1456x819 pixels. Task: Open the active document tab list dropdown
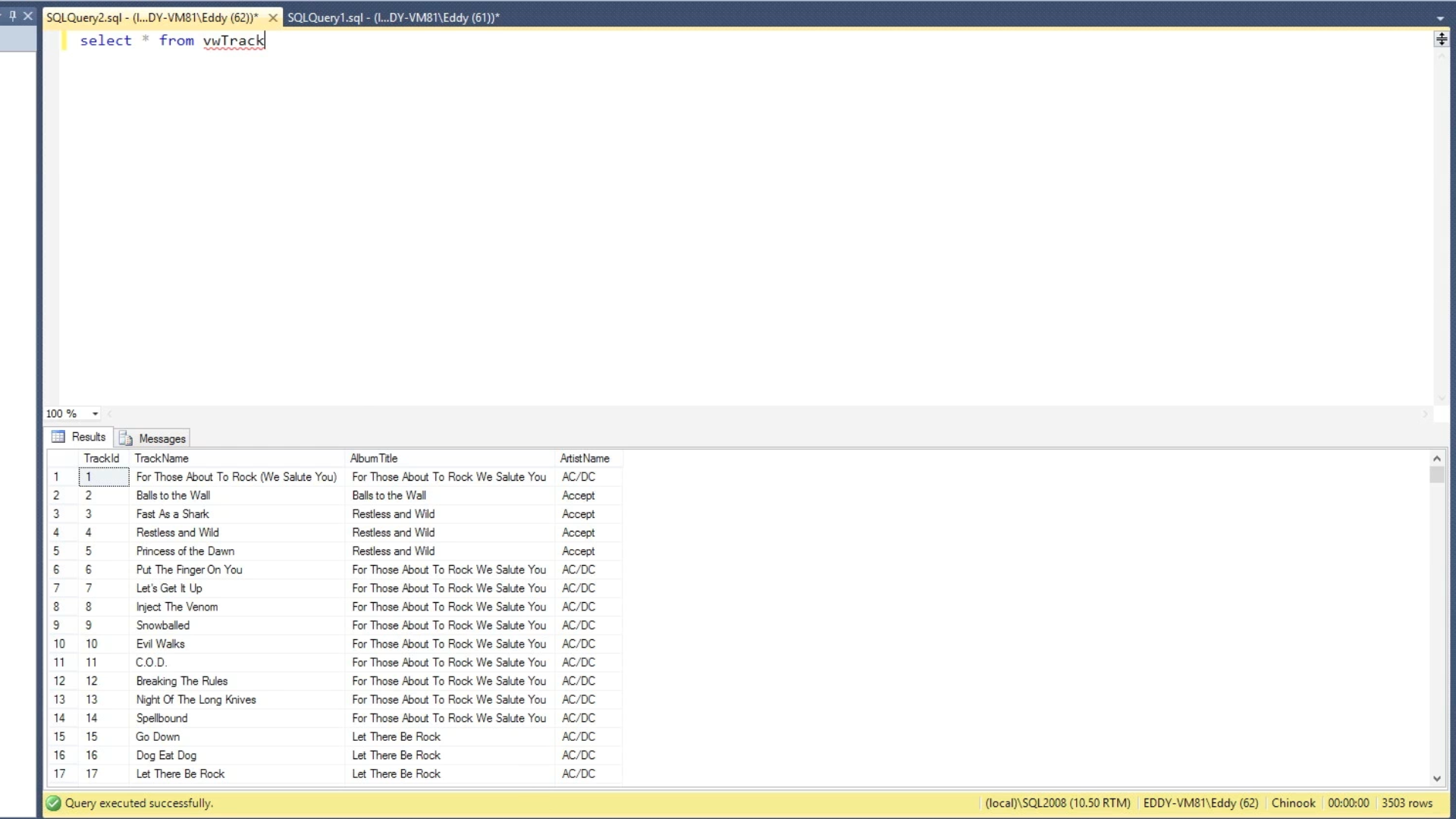pyautogui.click(x=1439, y=18)
